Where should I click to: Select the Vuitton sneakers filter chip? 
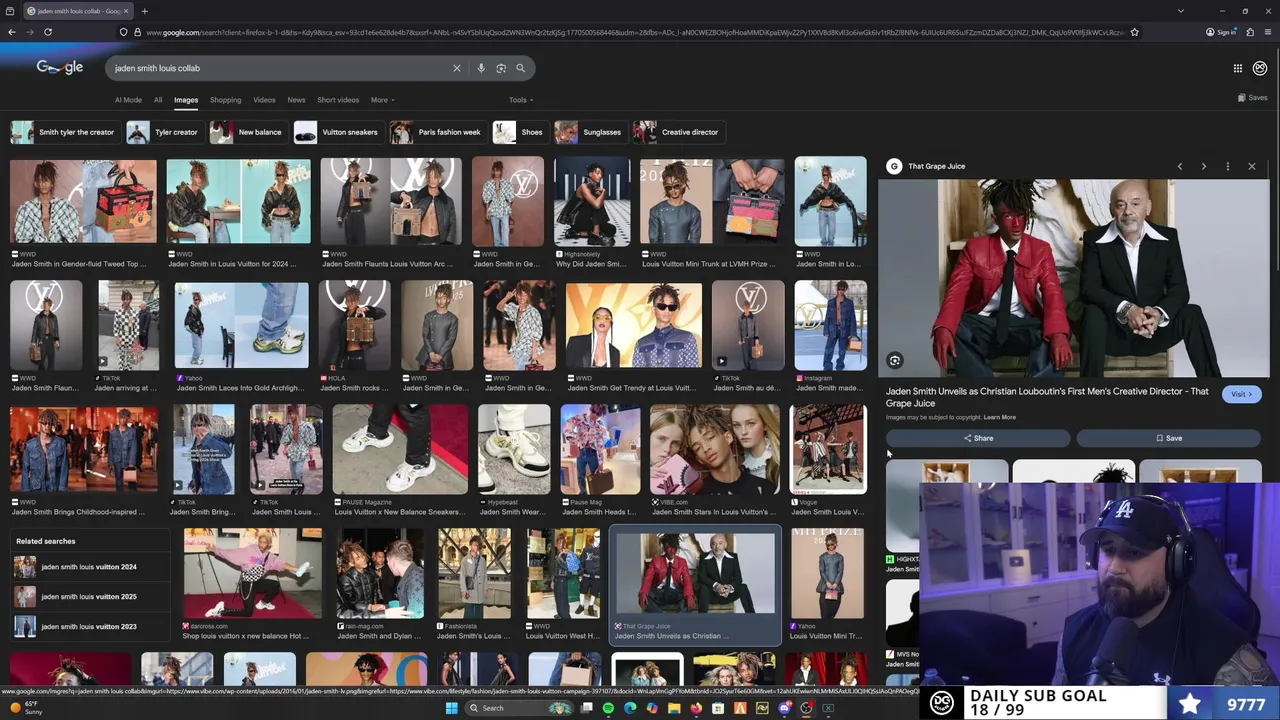pyautogui.click(x=337, y=132)
